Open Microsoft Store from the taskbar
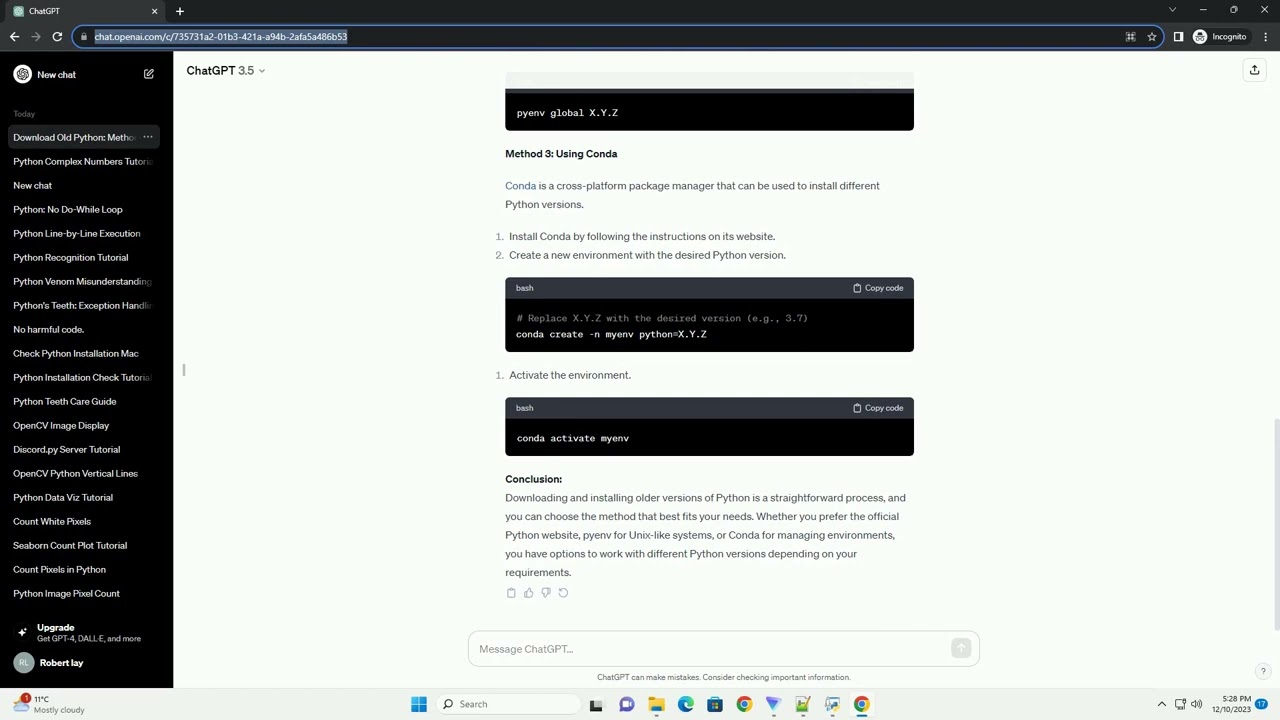Screen dimensions: 1280x720 (x=715, y=704)
